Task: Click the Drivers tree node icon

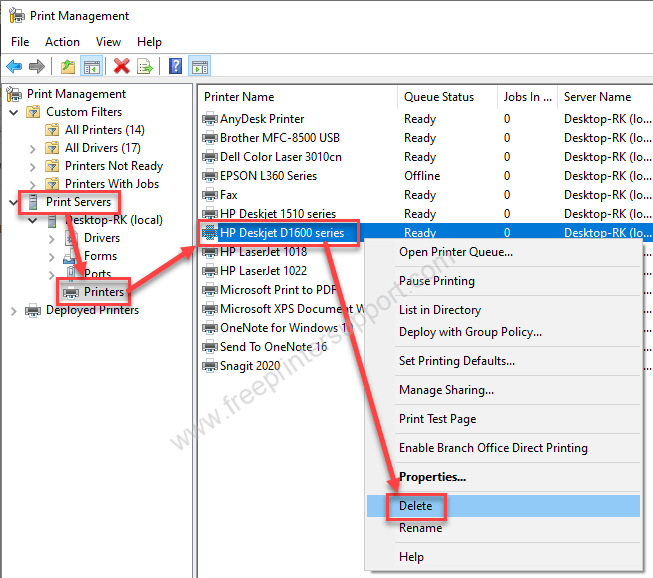Action: click(70, 238)
